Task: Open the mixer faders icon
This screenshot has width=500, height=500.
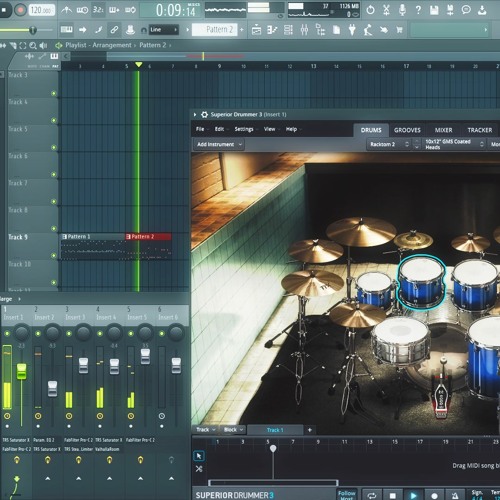Action: point(304,30)
